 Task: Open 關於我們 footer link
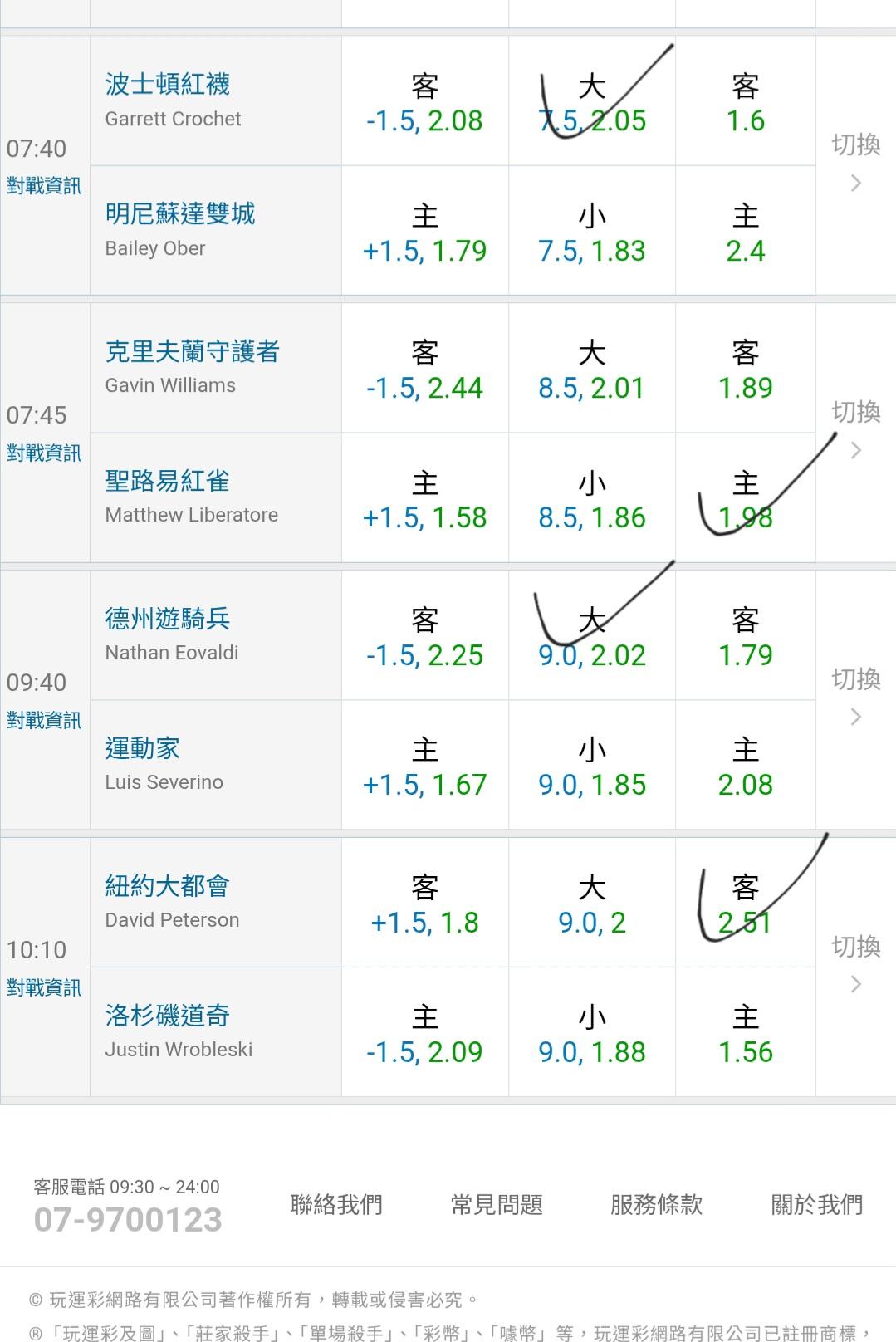pos(817,1204)
